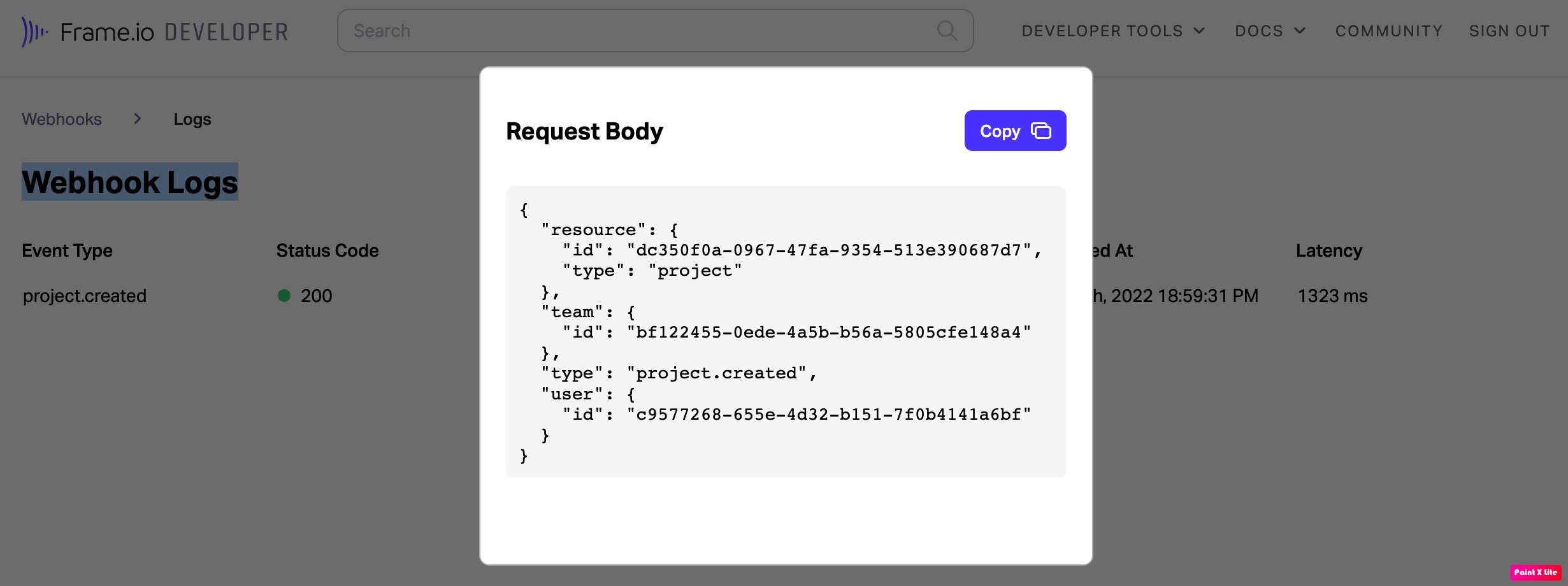Click the Webhook Logs heading
1568x586 pixels.
click(x=130, y=182)
